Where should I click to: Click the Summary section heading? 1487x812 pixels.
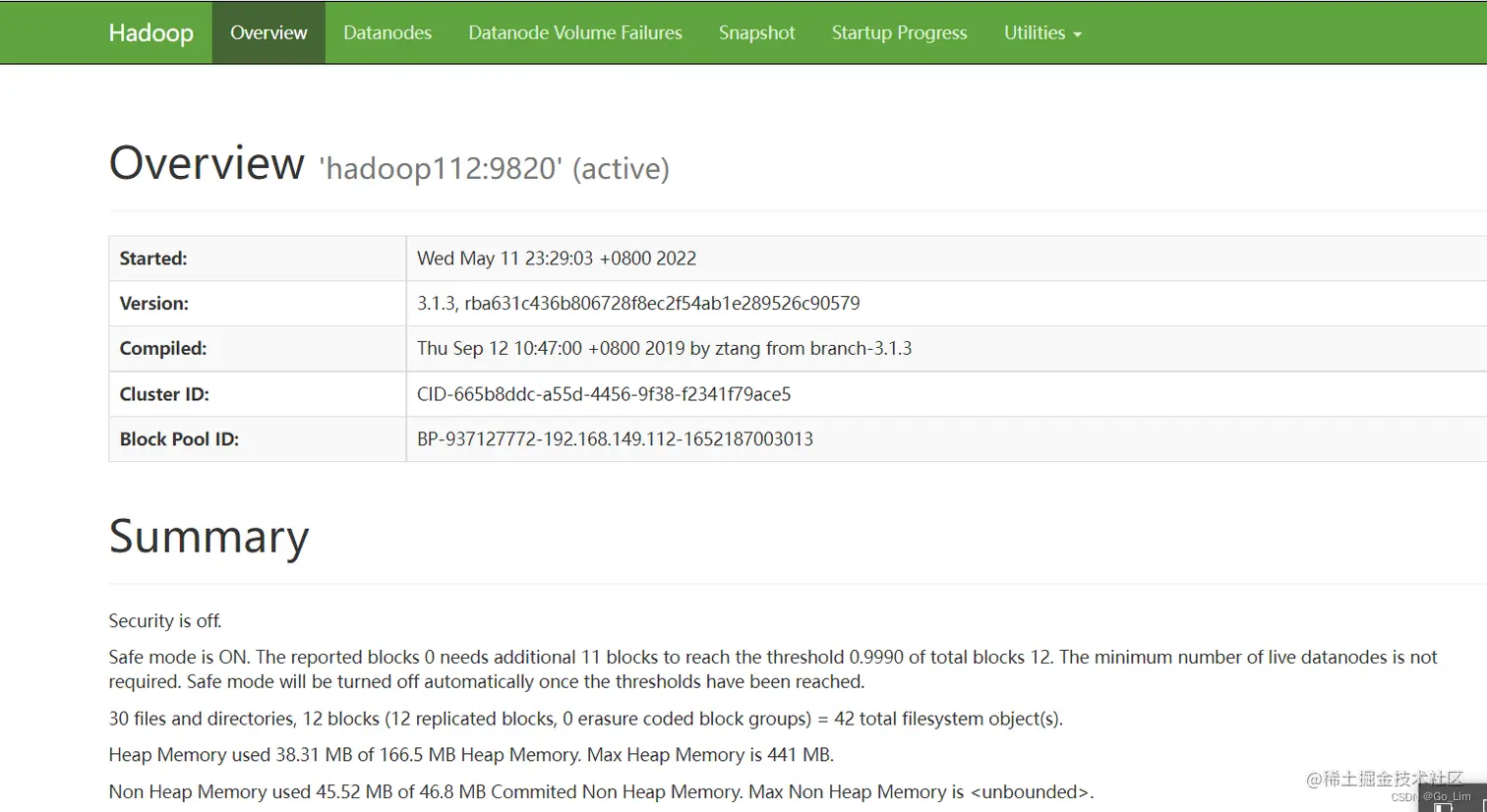[x=208, y=536]
